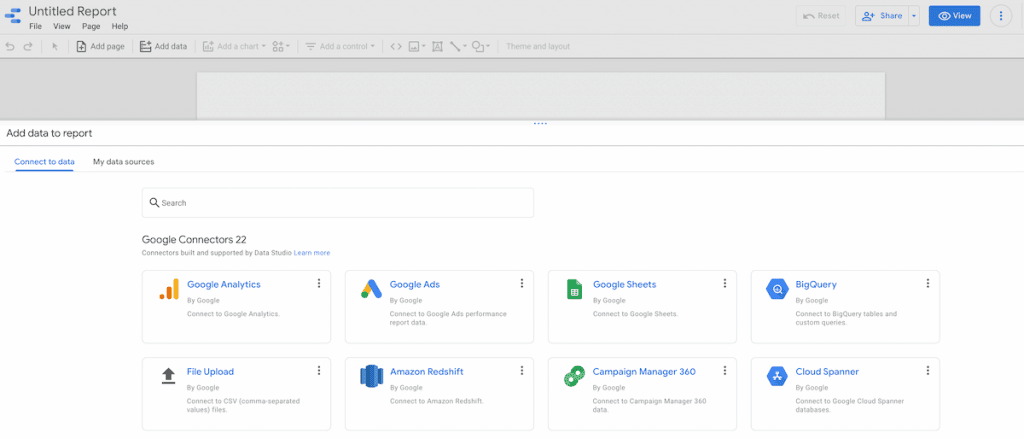Open Google Sheets card options menu

(725, 283)
